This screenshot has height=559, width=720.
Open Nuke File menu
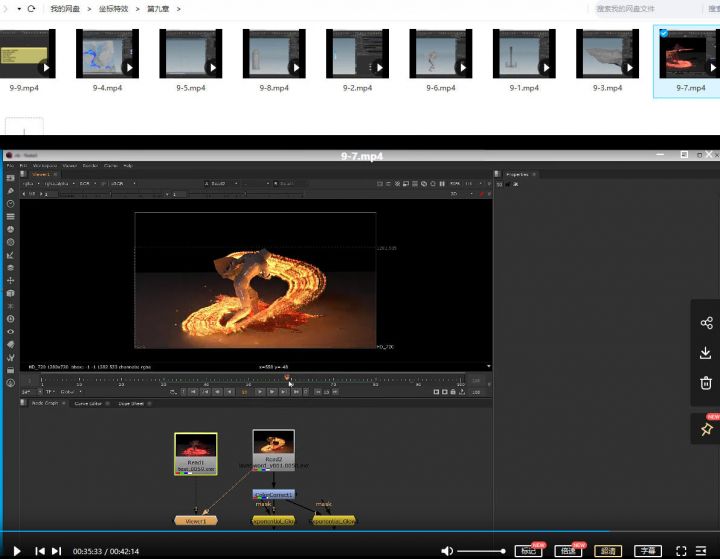coord(10,165)
